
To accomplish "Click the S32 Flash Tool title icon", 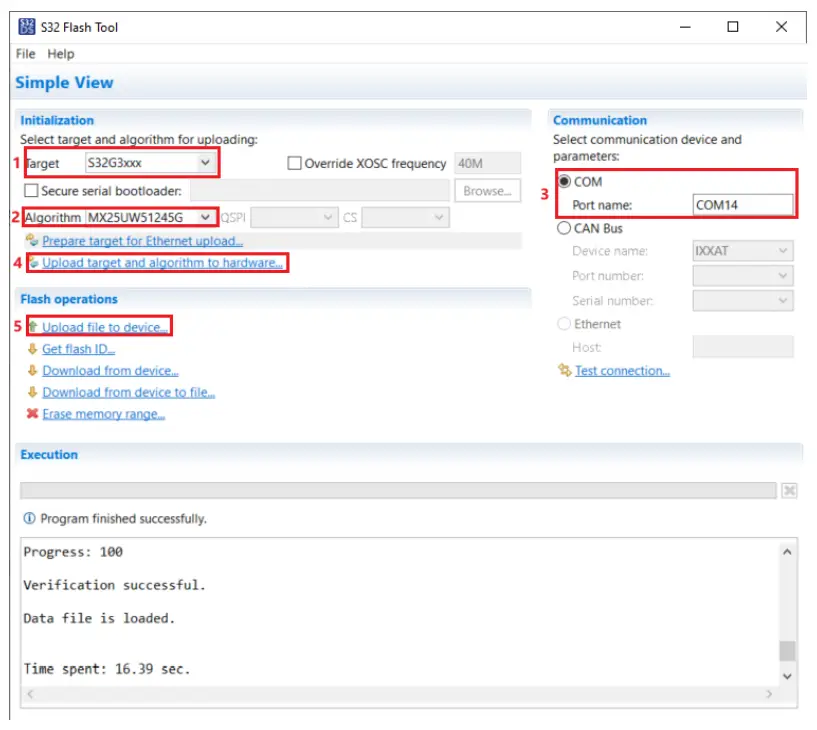I will point(27,27).
